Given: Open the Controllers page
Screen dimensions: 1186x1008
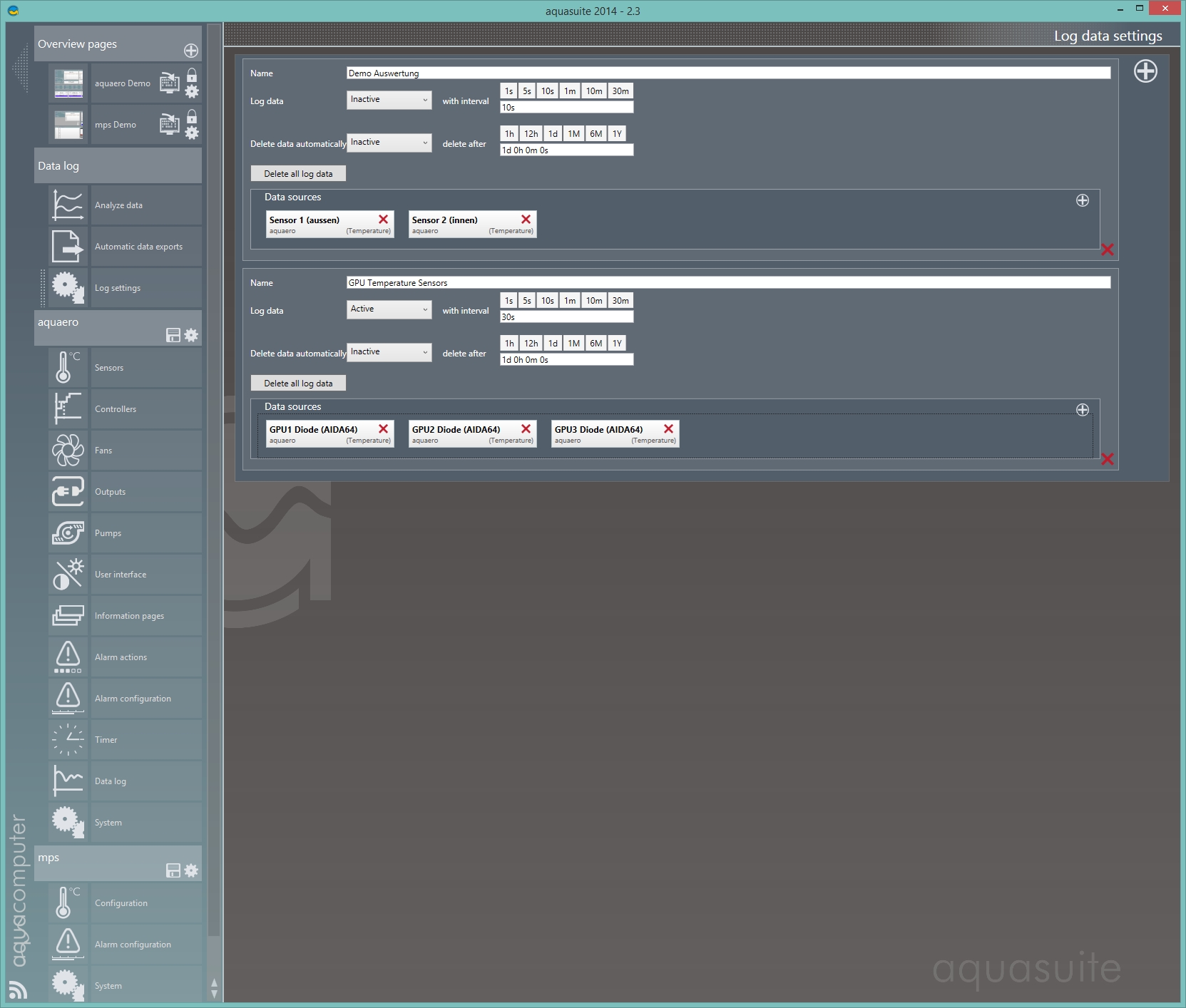Looking at the screenshot, I should click(126, 409).
